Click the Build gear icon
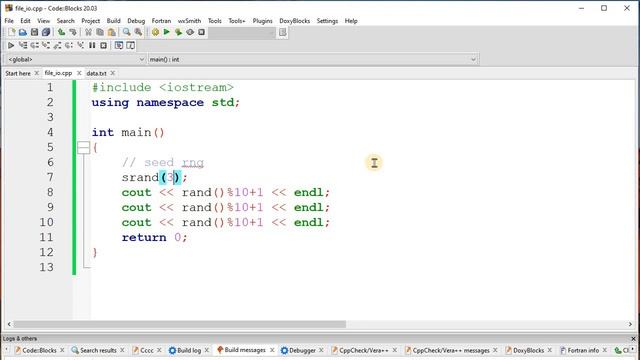The image size is (640, 360). tap(155, 32)
